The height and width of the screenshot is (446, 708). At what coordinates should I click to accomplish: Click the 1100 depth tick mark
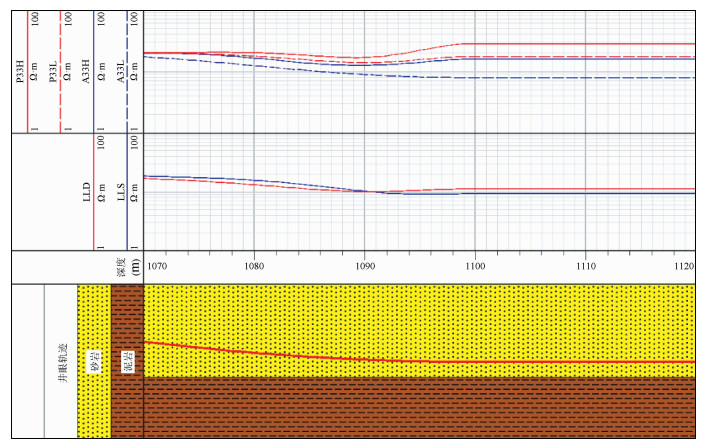475,267
